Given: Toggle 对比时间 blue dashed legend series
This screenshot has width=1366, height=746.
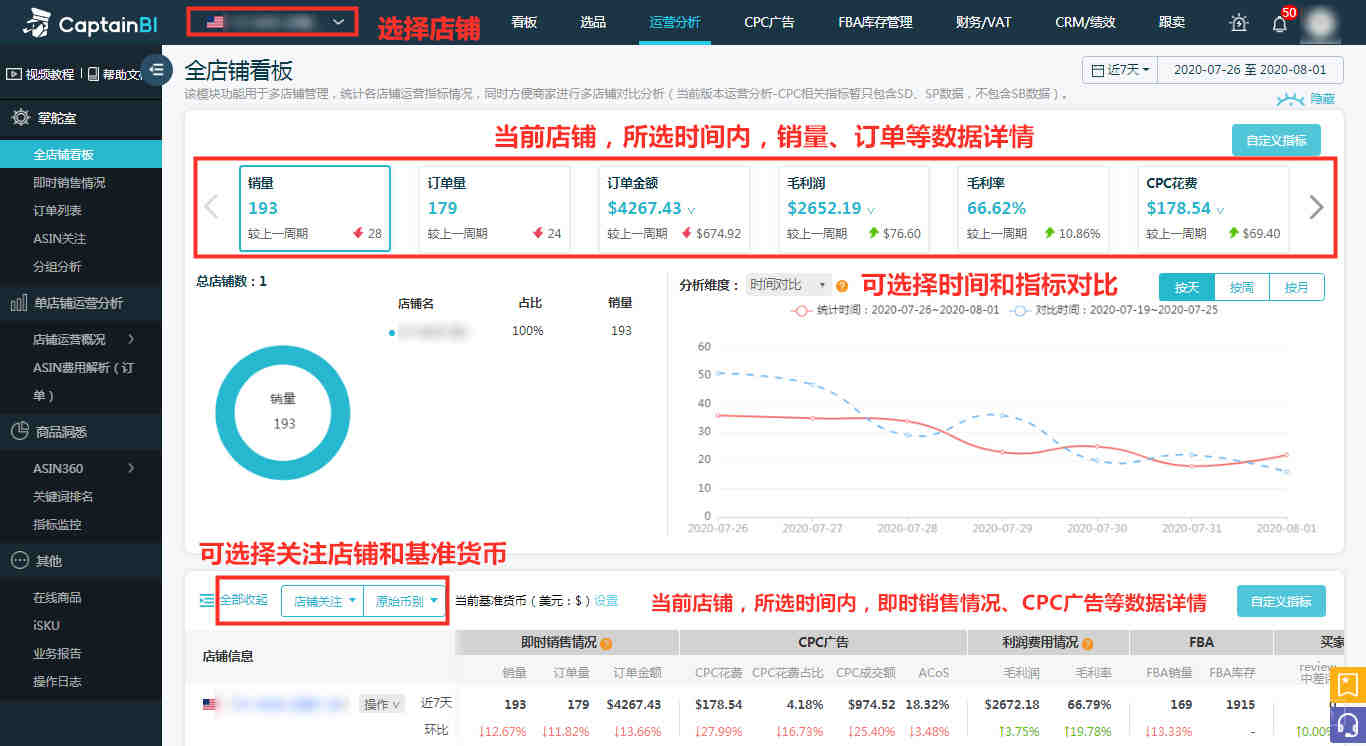Looking at the screenshot, I should click(x=1113, y=311).
